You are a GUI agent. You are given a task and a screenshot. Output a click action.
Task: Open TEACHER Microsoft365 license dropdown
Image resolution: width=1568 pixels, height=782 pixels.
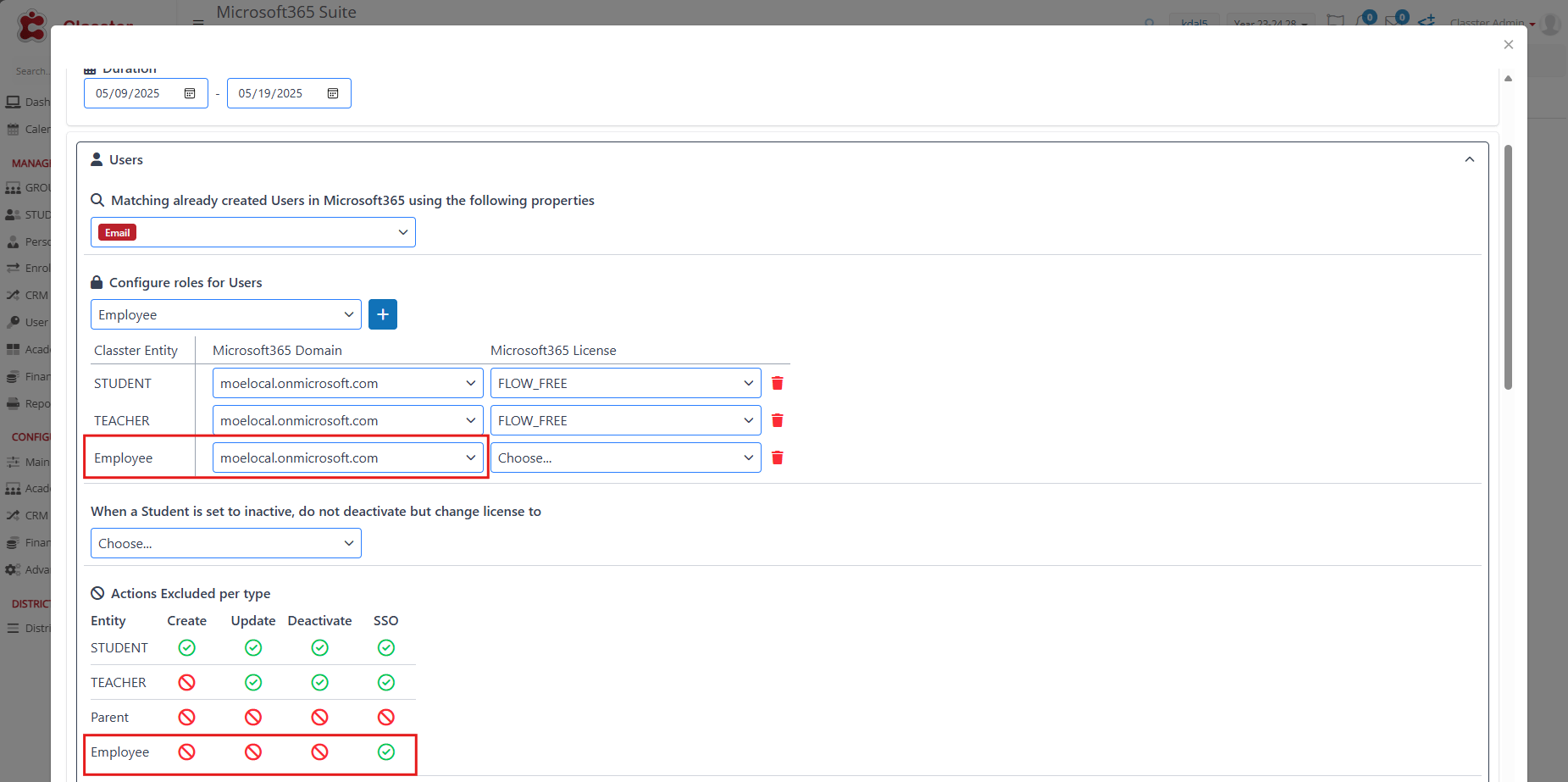[626, 420]
